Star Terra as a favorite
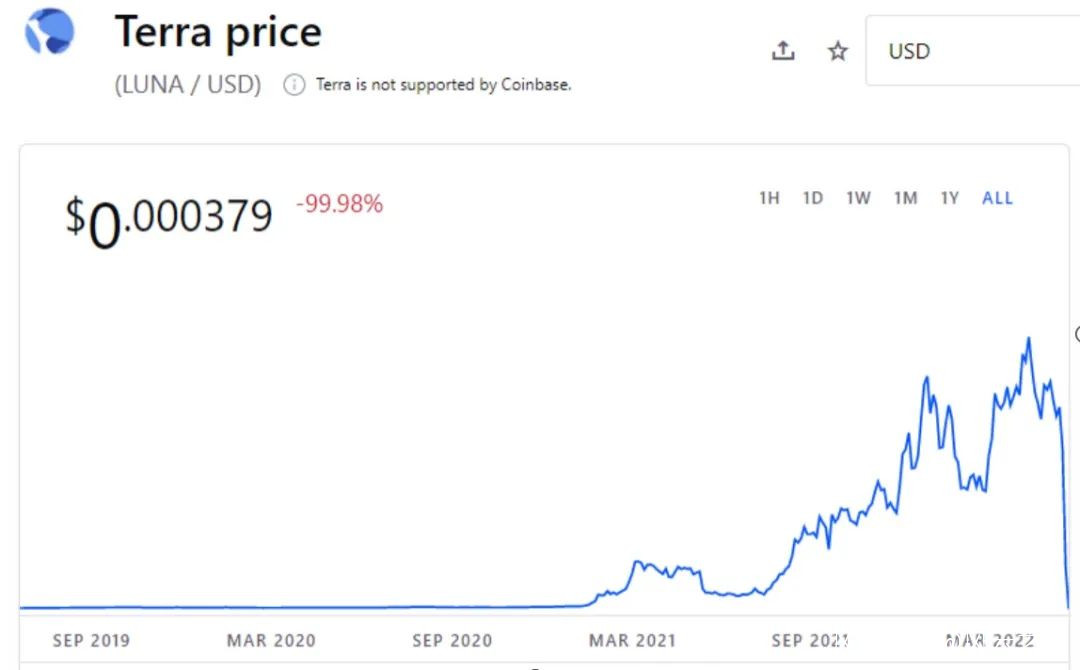This screenshot has height=670, width=1080. point(838,51)
